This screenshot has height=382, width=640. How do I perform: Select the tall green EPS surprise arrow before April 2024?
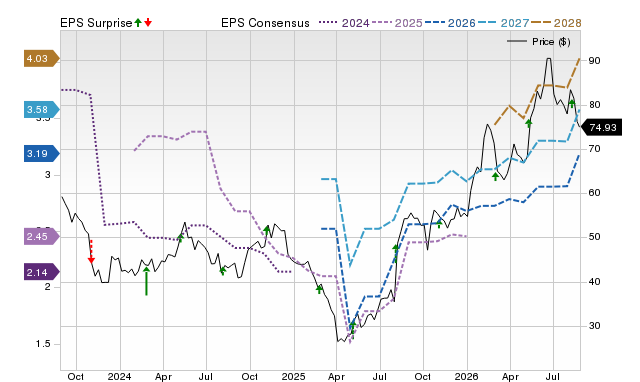146,281
